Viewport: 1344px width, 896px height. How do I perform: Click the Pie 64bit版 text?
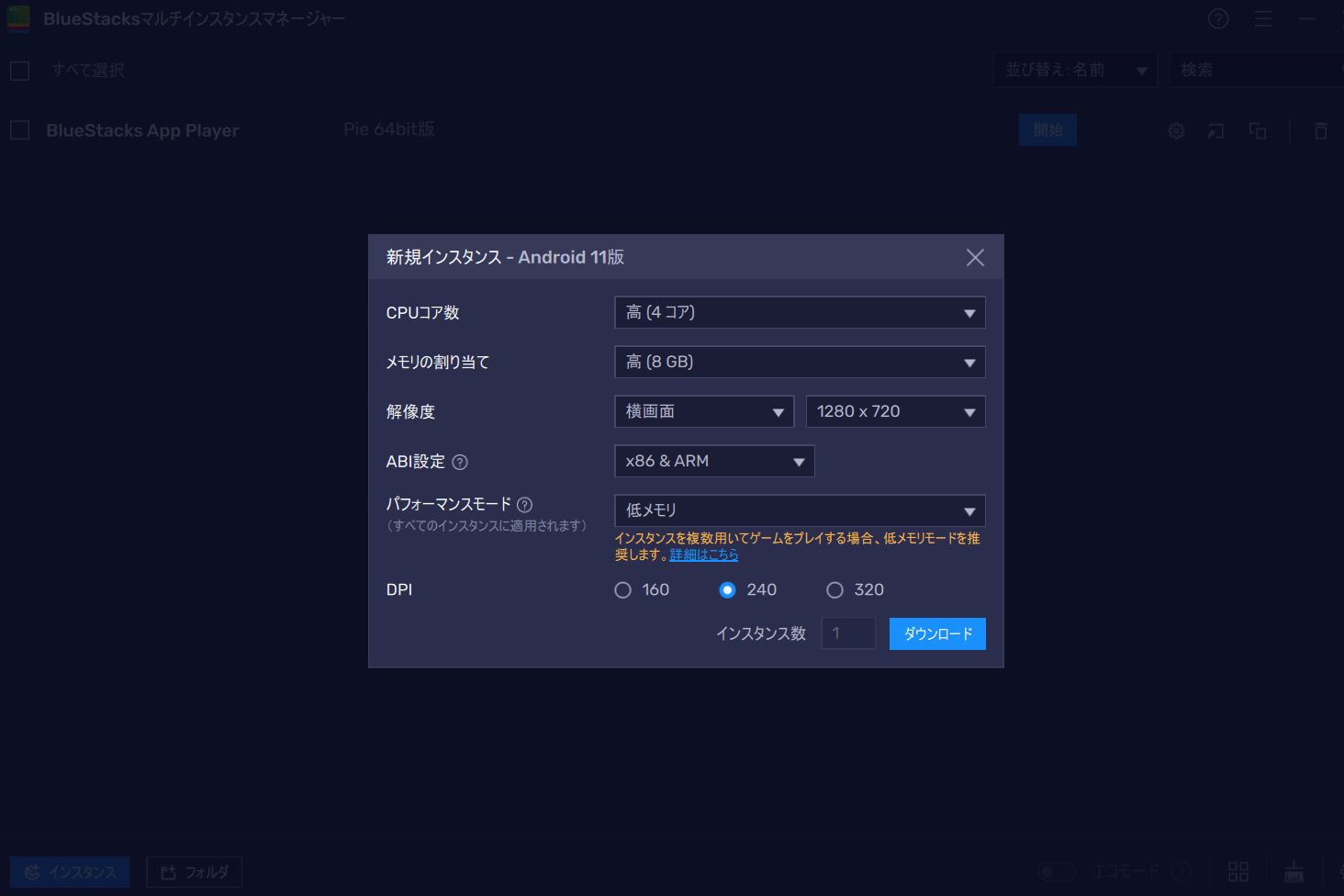pos(389,129)
